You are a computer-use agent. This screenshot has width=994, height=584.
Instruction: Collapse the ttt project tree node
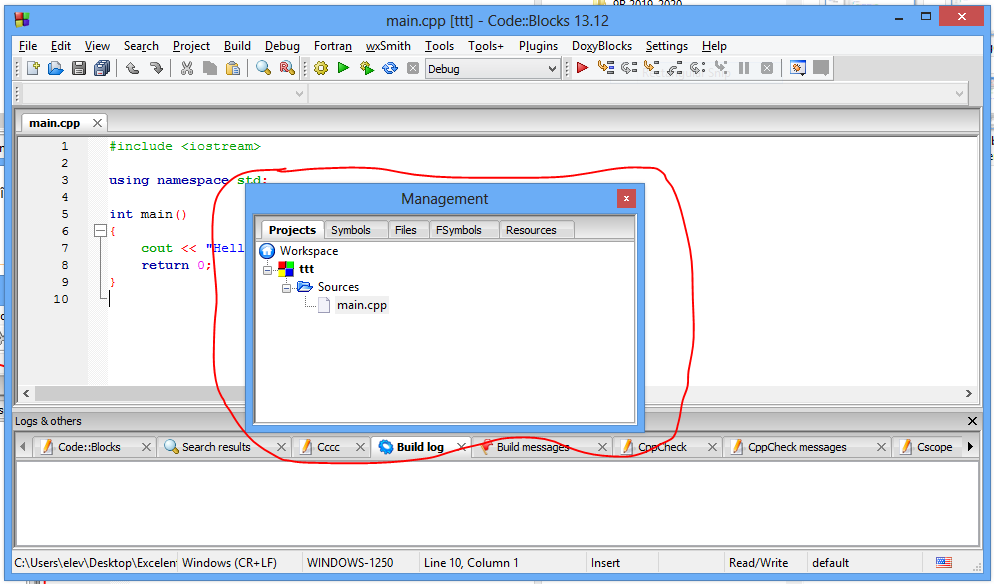(268, 270)
